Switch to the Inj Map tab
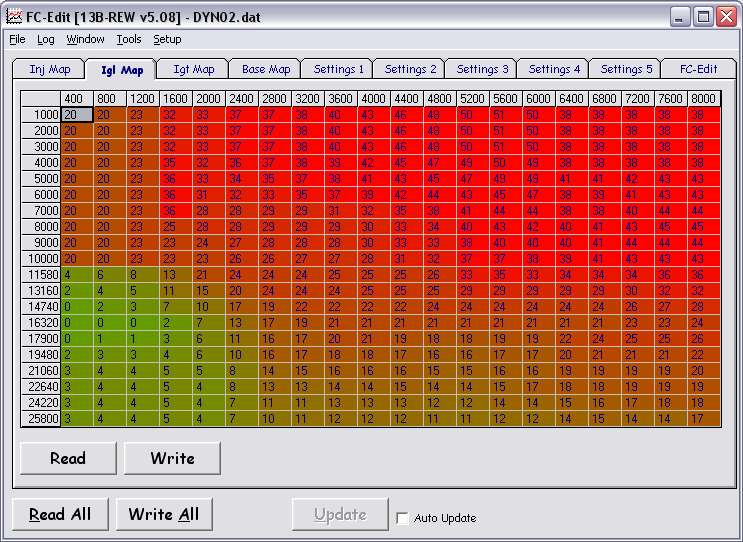 (50, 70)
